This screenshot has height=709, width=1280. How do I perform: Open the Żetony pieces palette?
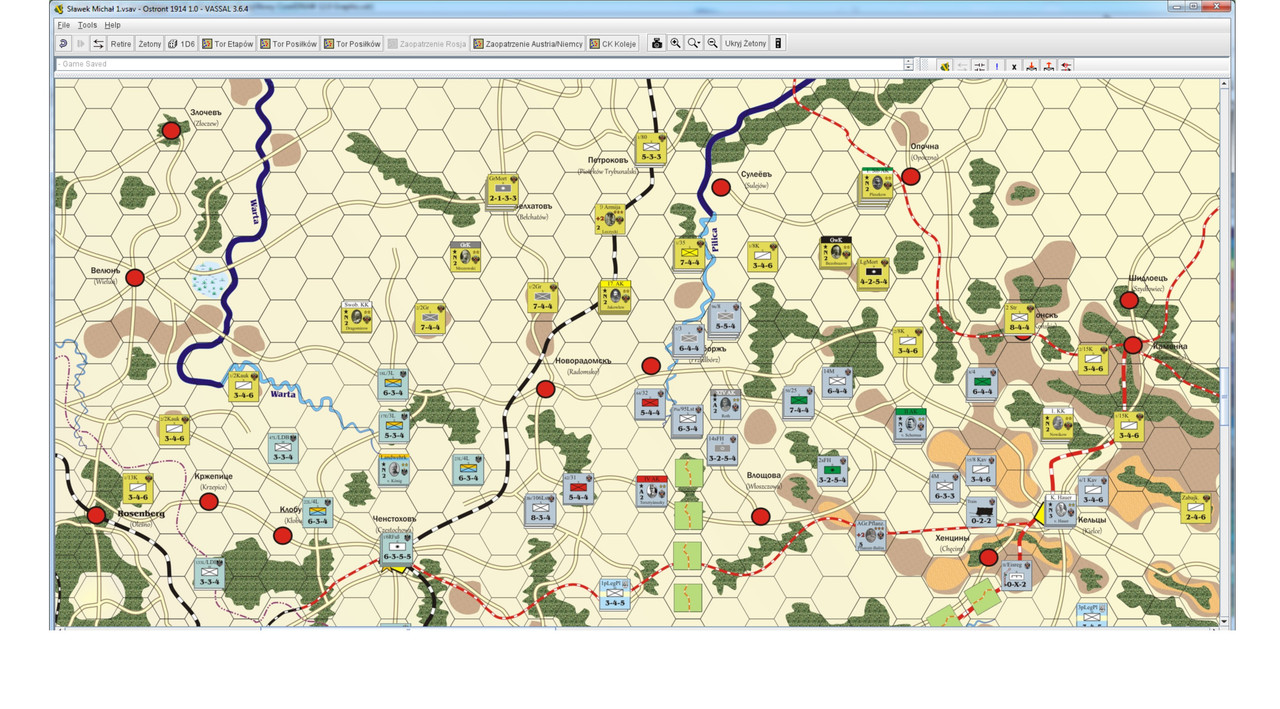150,44
